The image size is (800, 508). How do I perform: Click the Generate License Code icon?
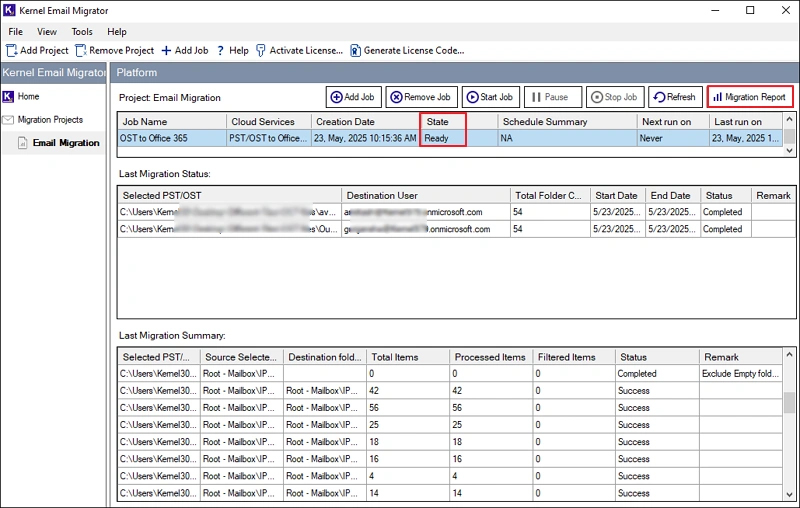[x=355, y=50]
